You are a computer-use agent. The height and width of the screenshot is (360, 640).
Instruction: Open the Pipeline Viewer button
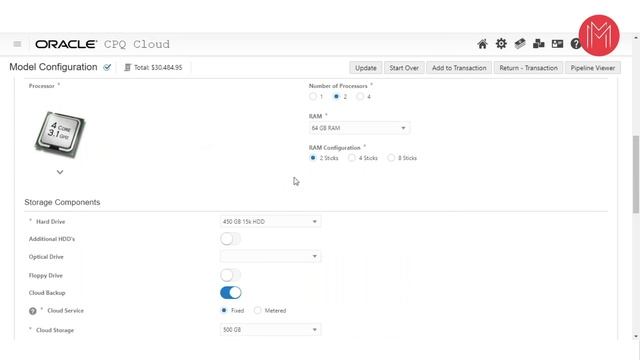click(593, 68)
